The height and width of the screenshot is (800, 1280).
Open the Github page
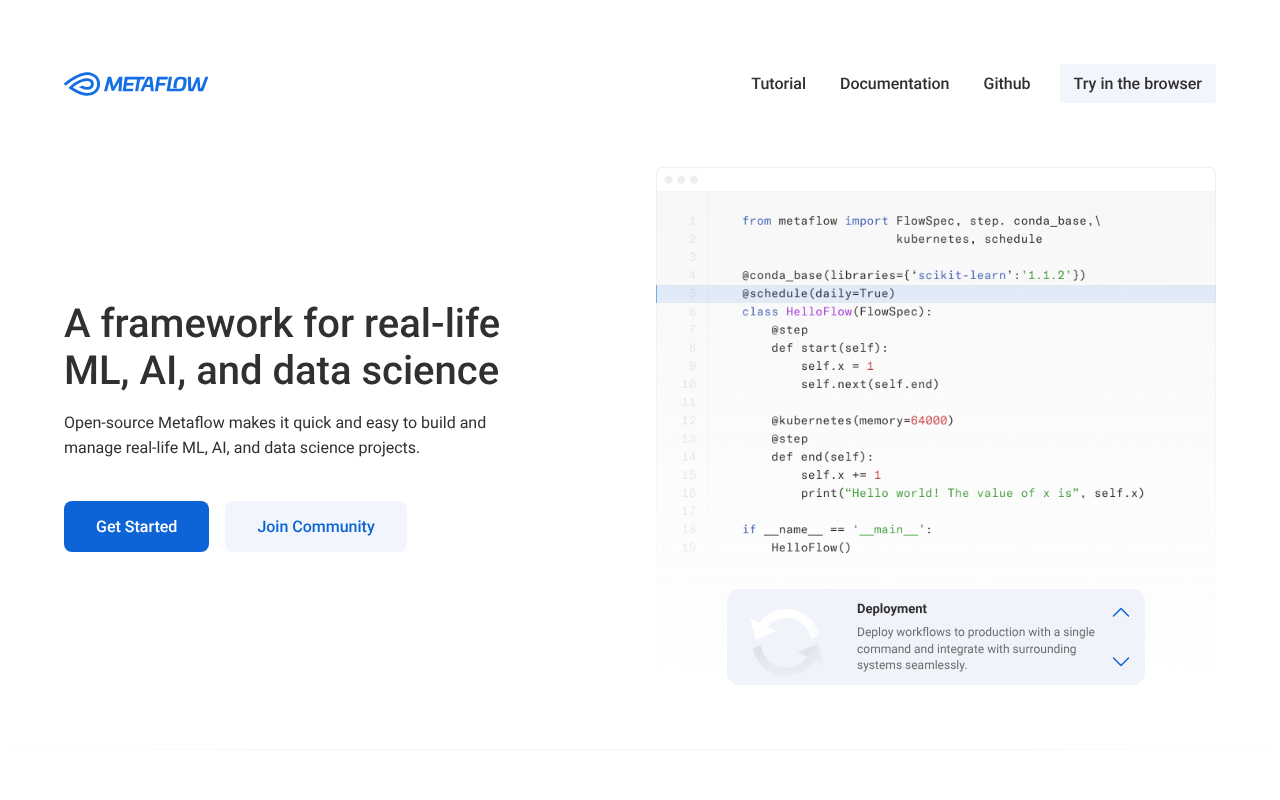pyautogui.click(x=1006, y=83)
